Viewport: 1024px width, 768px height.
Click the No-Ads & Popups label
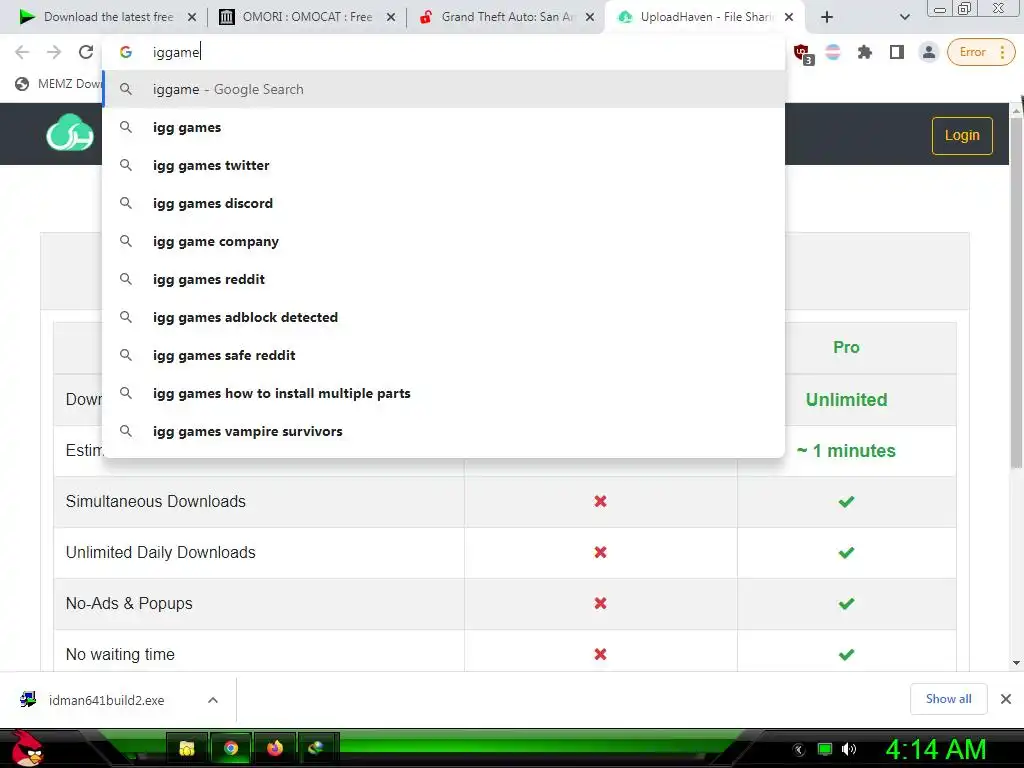129,603
